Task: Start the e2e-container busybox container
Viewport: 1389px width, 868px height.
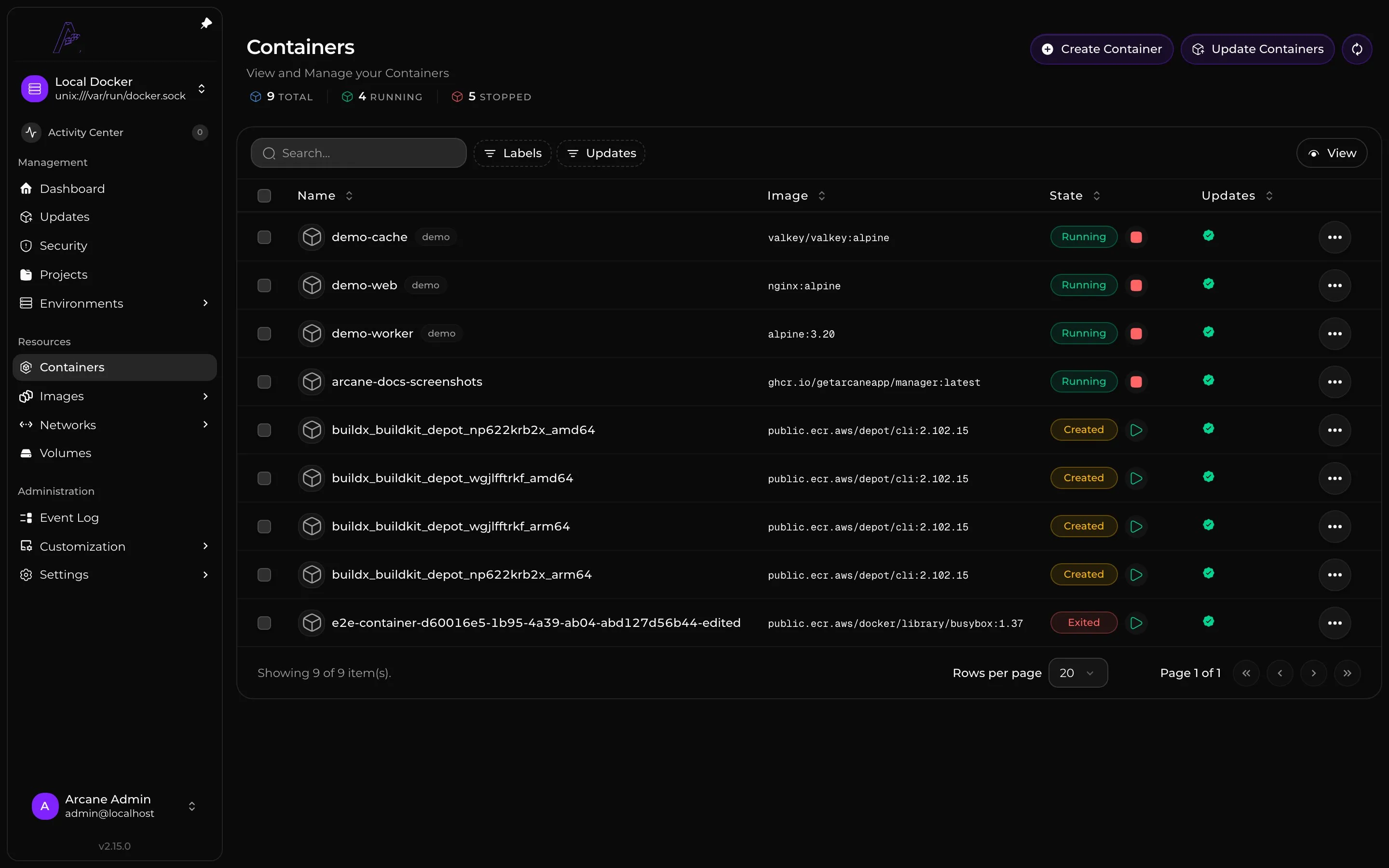Action: pos(1136,623)
